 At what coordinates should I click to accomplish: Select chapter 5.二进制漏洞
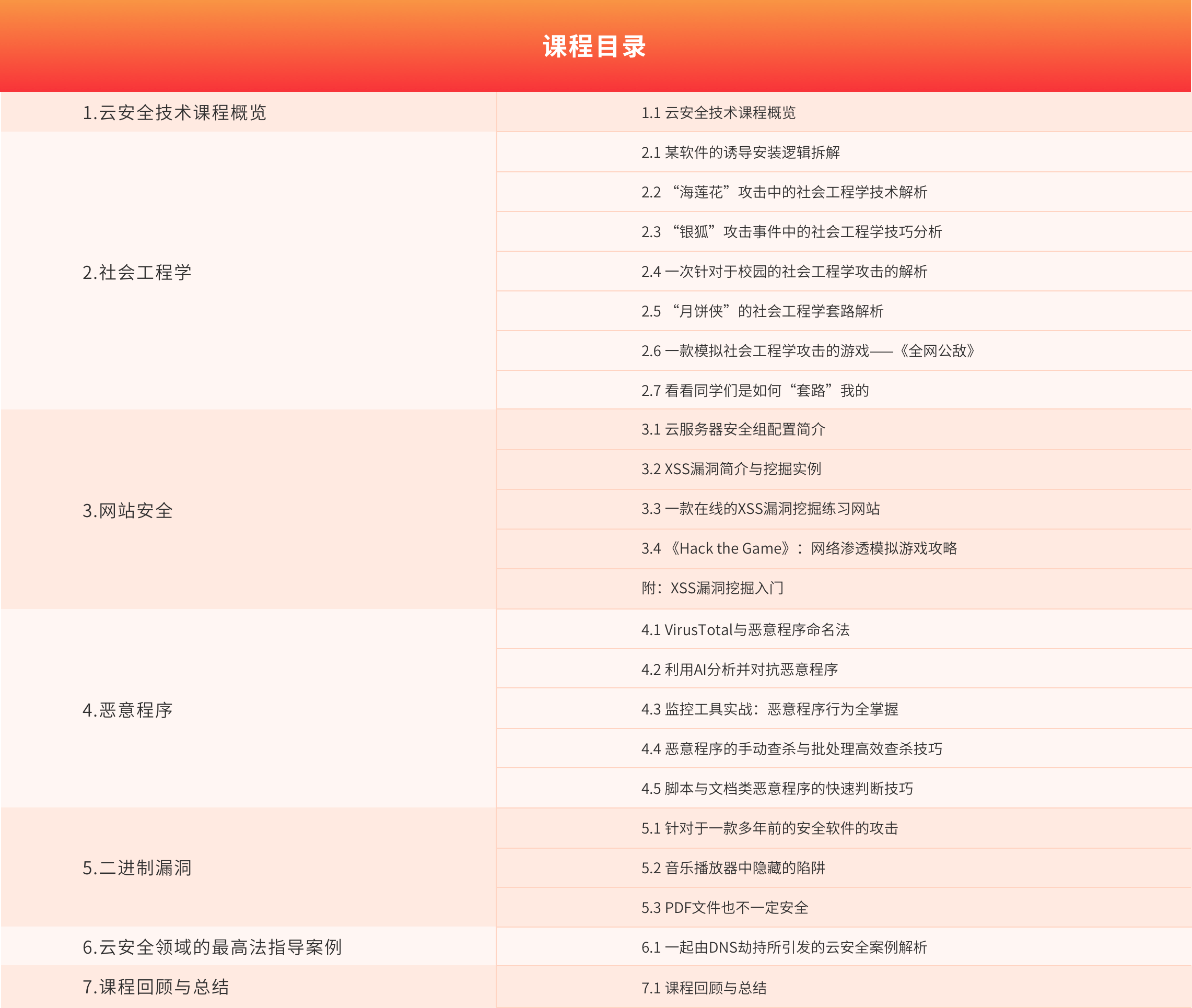coord(137,868)
